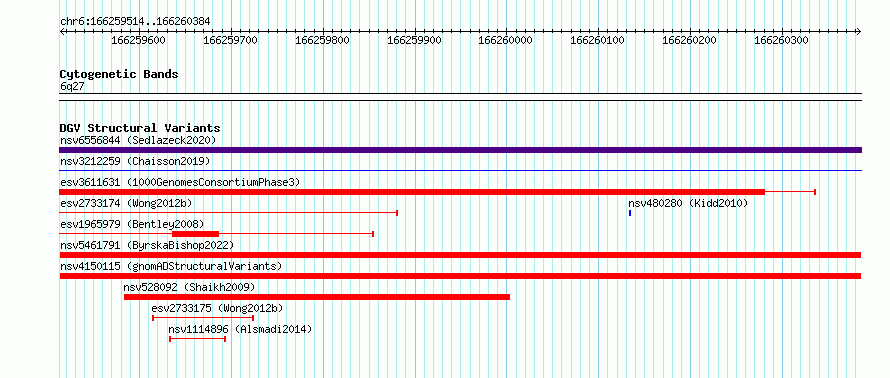
Task: Click the nsv6556844 (Sedlazeck2020) variant label
Action: coord(138,140)
